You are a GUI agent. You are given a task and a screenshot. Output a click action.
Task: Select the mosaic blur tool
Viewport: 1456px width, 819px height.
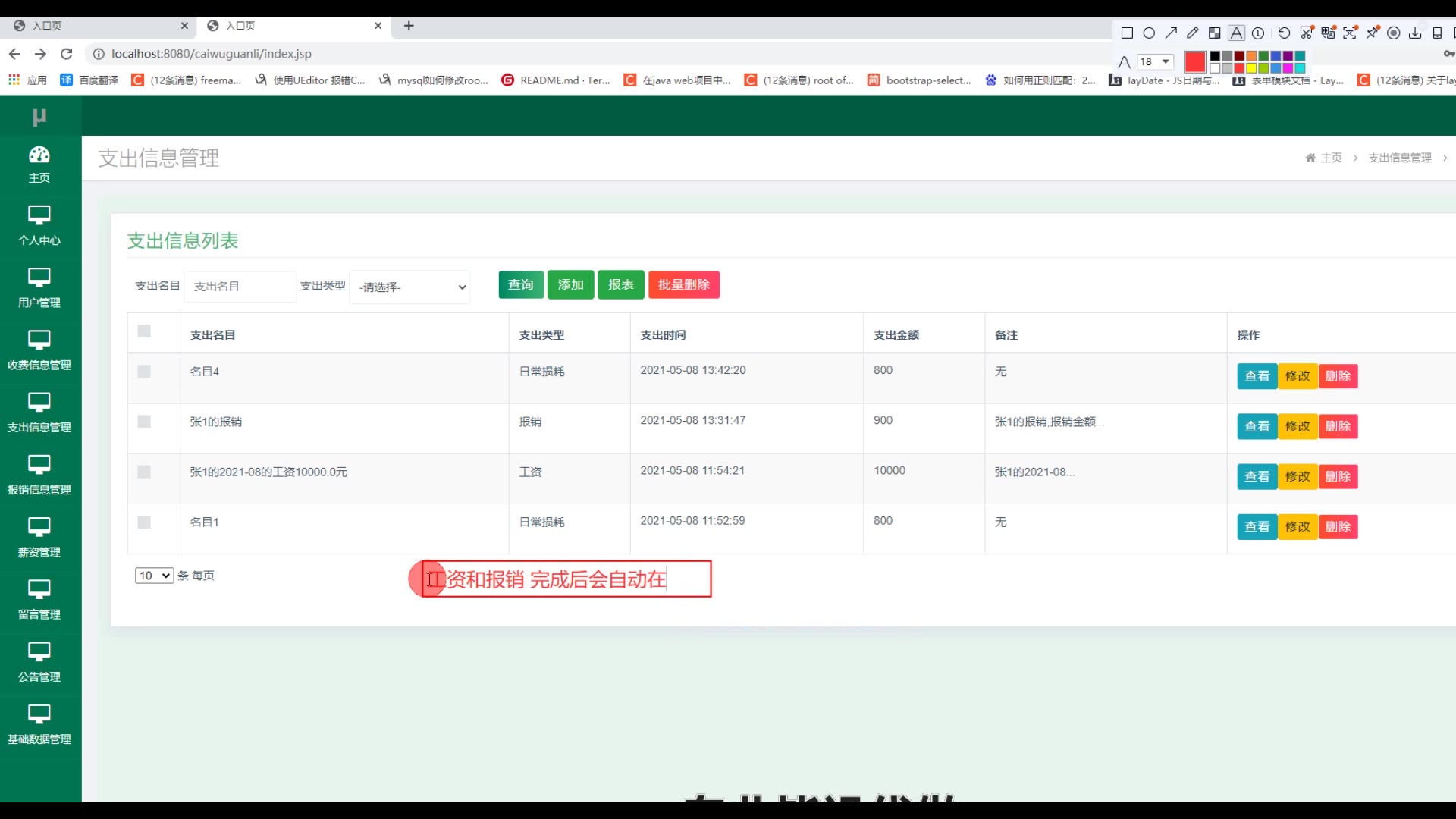[x=1214, y=33]
